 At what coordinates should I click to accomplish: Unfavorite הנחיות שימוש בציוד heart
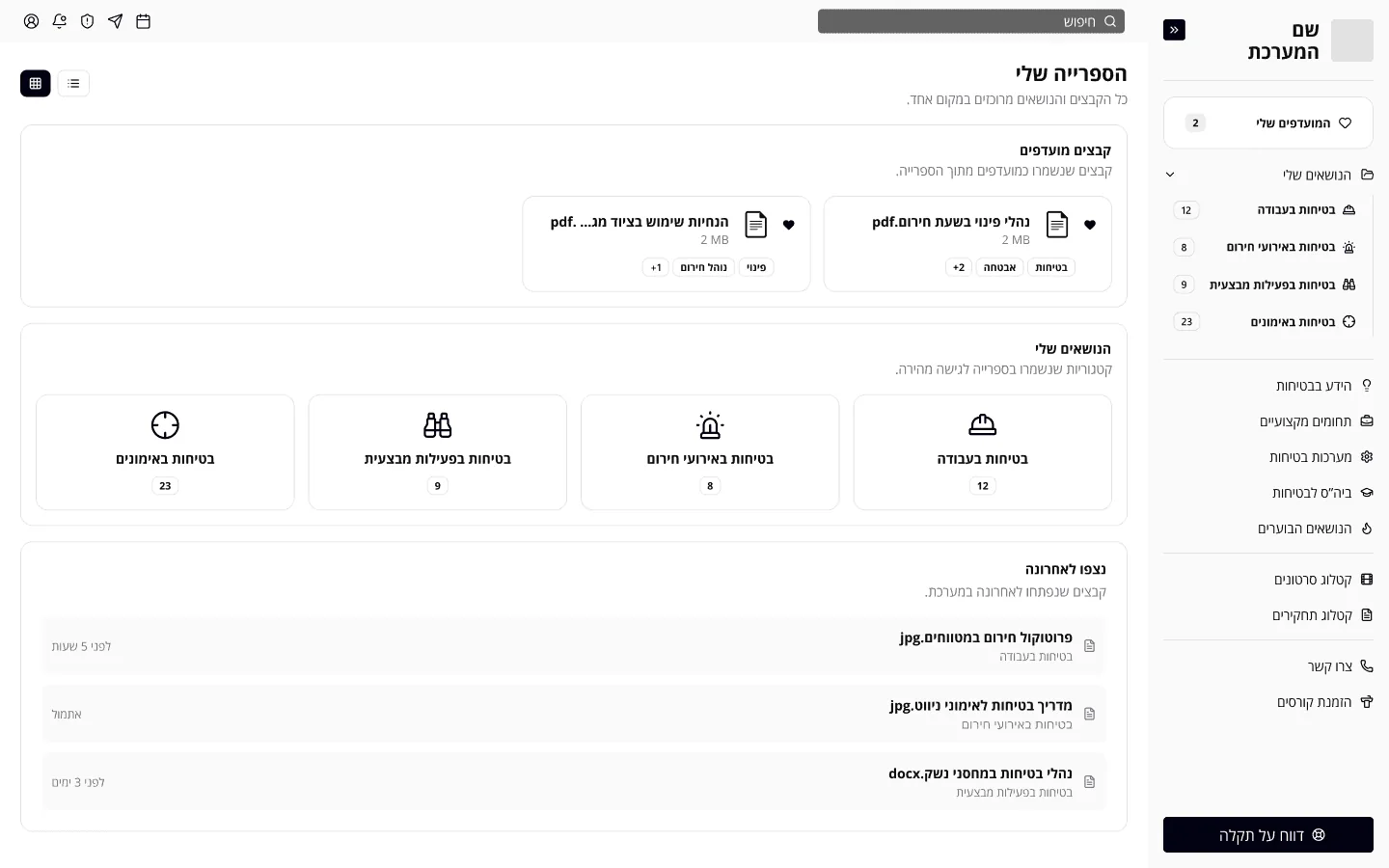tap(789, 225)
